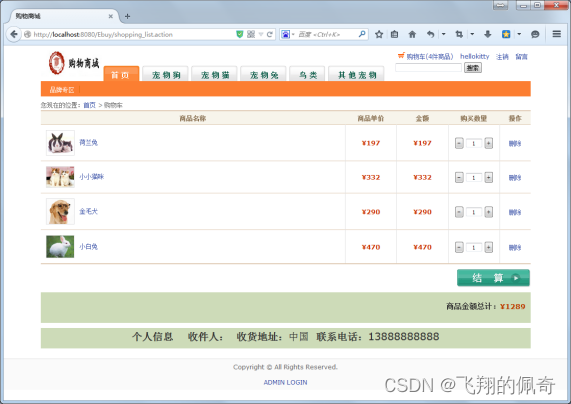Go to the browser home page icon
Screen dimensions: 571x404
412,34
